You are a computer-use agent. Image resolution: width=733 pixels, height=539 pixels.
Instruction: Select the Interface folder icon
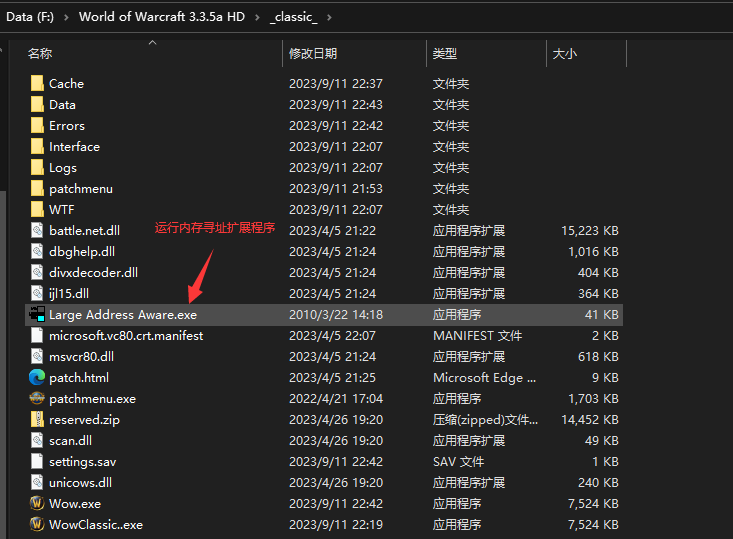pyautogui.click(x=37, y=147)
